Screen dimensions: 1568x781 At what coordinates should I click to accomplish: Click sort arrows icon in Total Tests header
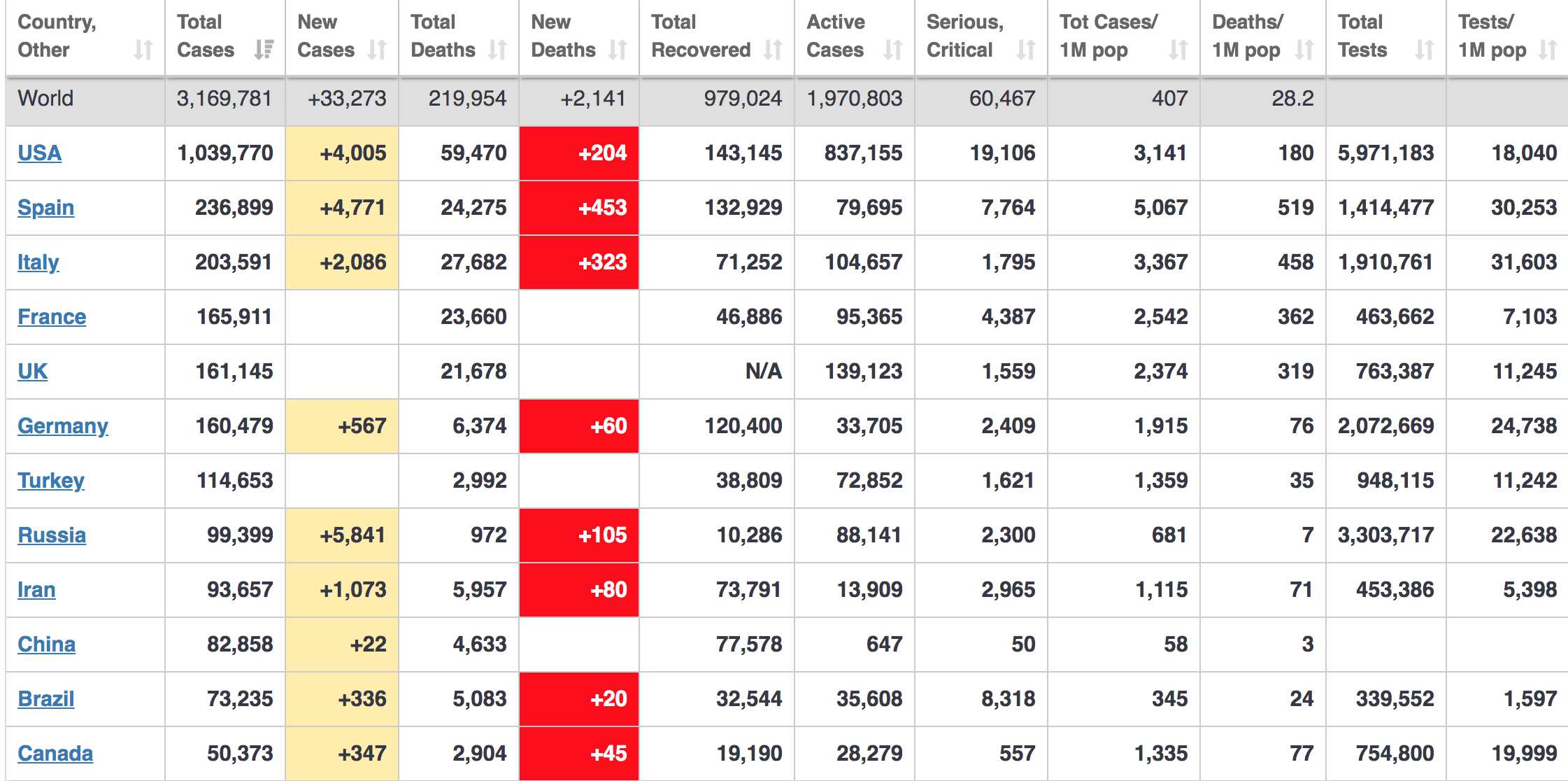click(1425, 50)
